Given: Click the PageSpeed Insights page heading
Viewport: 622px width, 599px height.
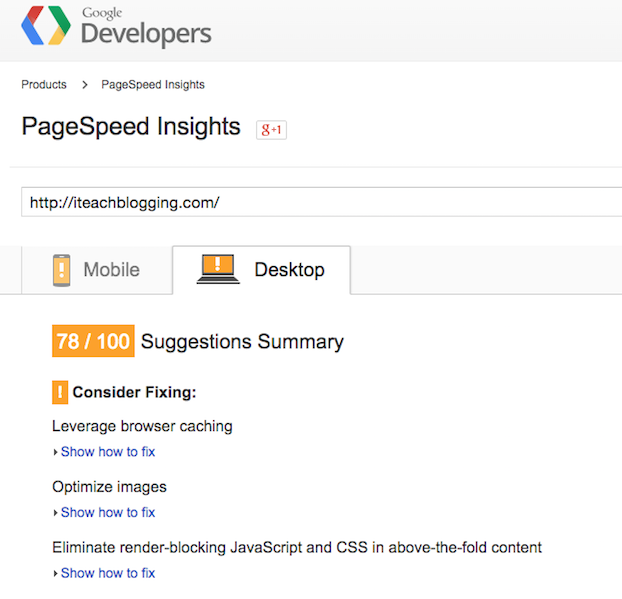Looking at the screenshot, I should coord(131,127).
